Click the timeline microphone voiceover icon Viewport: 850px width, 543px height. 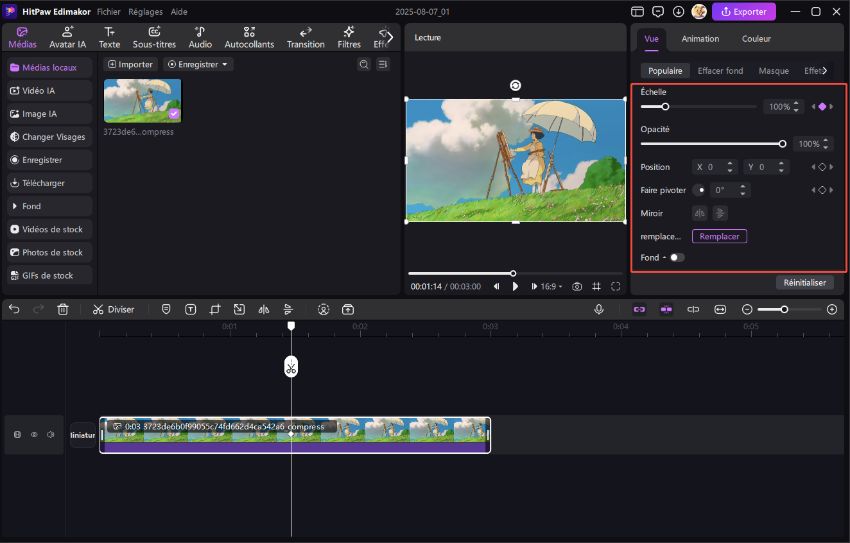(599, 309)
